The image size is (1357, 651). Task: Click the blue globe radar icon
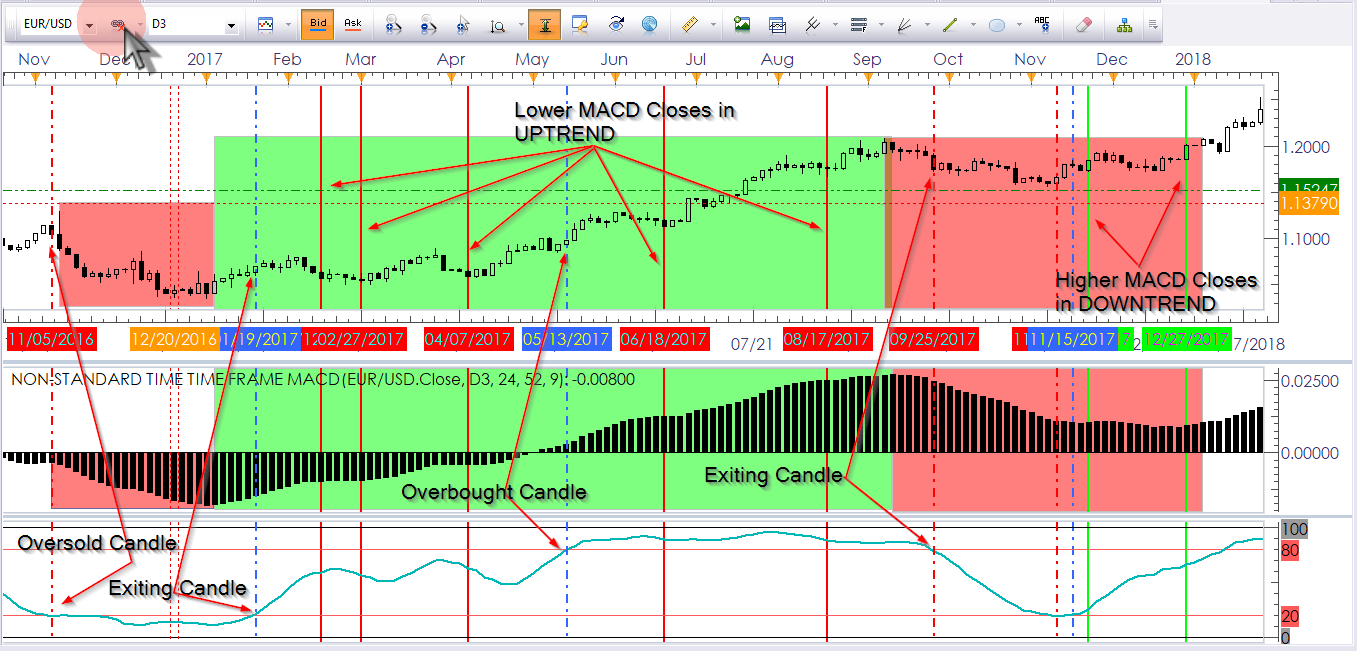649,24
